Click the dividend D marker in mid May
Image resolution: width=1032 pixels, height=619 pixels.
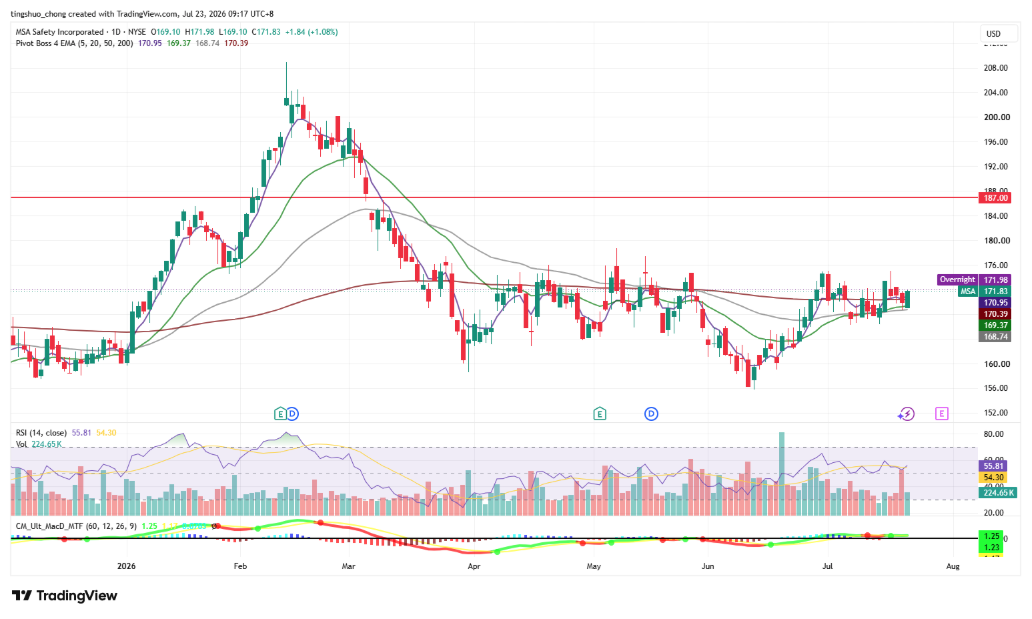(x=651, y=414)
